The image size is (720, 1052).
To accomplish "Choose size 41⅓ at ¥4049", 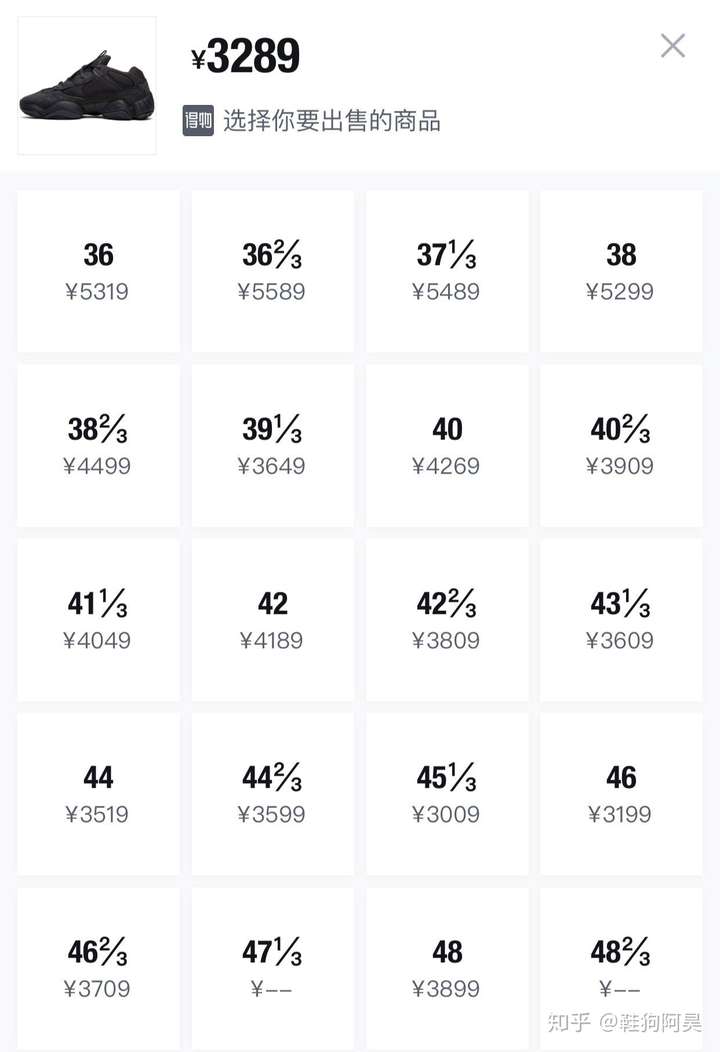I will tap(98, 620).
